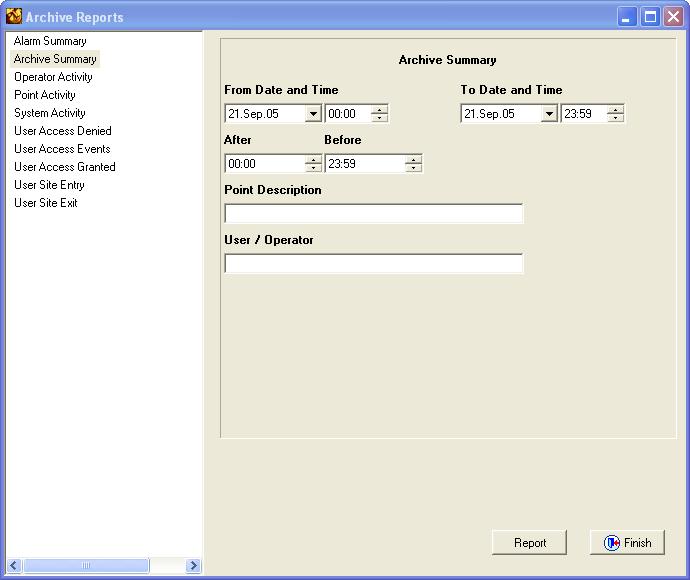Image resolution: width=690 pixels, height=580 pixels.
Task: Click the From date field 21.Sep.05
Action: tap(265, 114)
